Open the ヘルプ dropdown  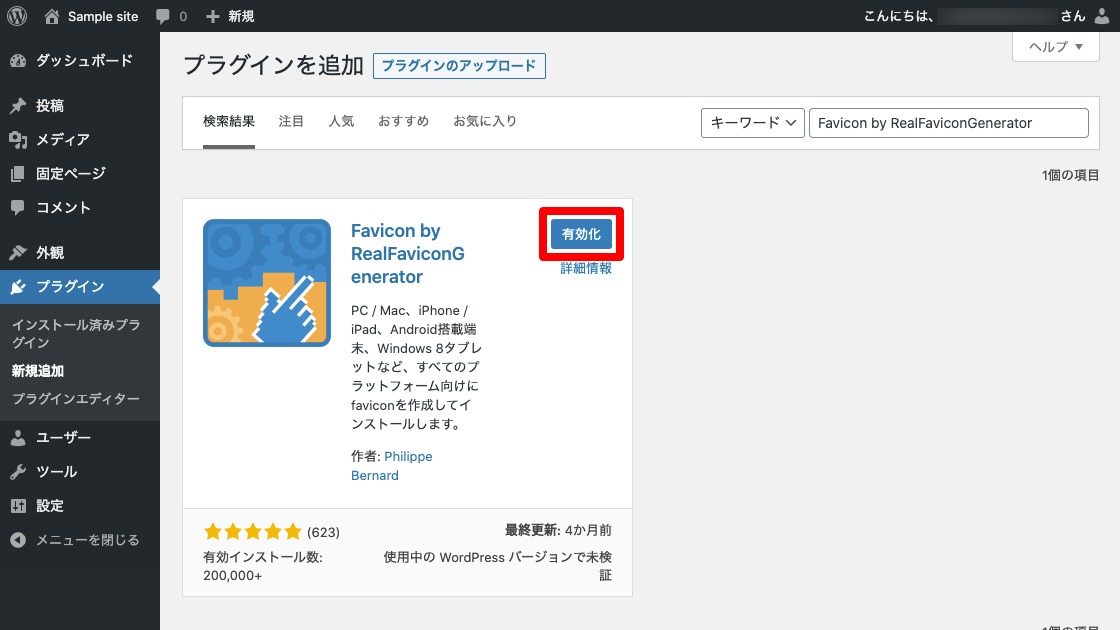tap(1054, 46)
